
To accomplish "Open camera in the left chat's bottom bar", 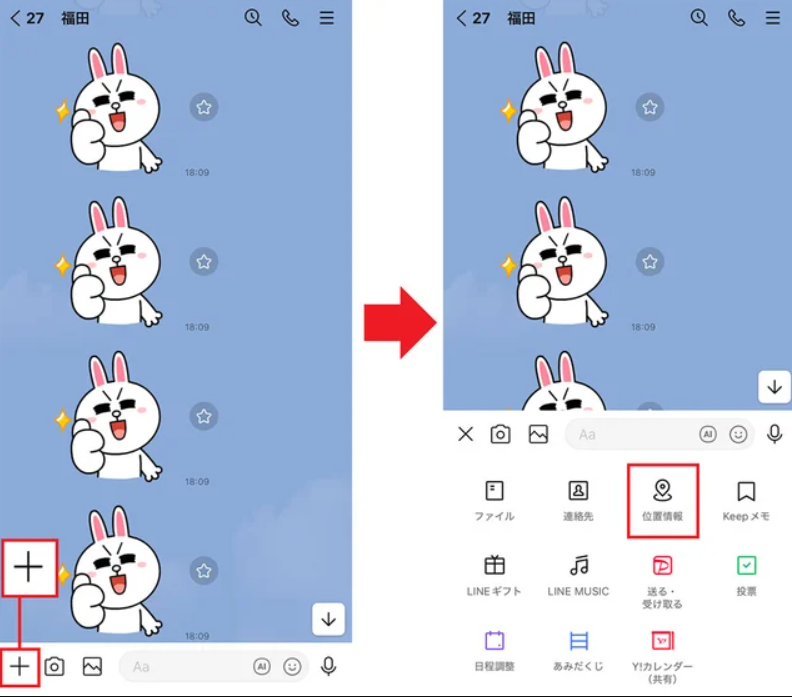I will 55,667.
